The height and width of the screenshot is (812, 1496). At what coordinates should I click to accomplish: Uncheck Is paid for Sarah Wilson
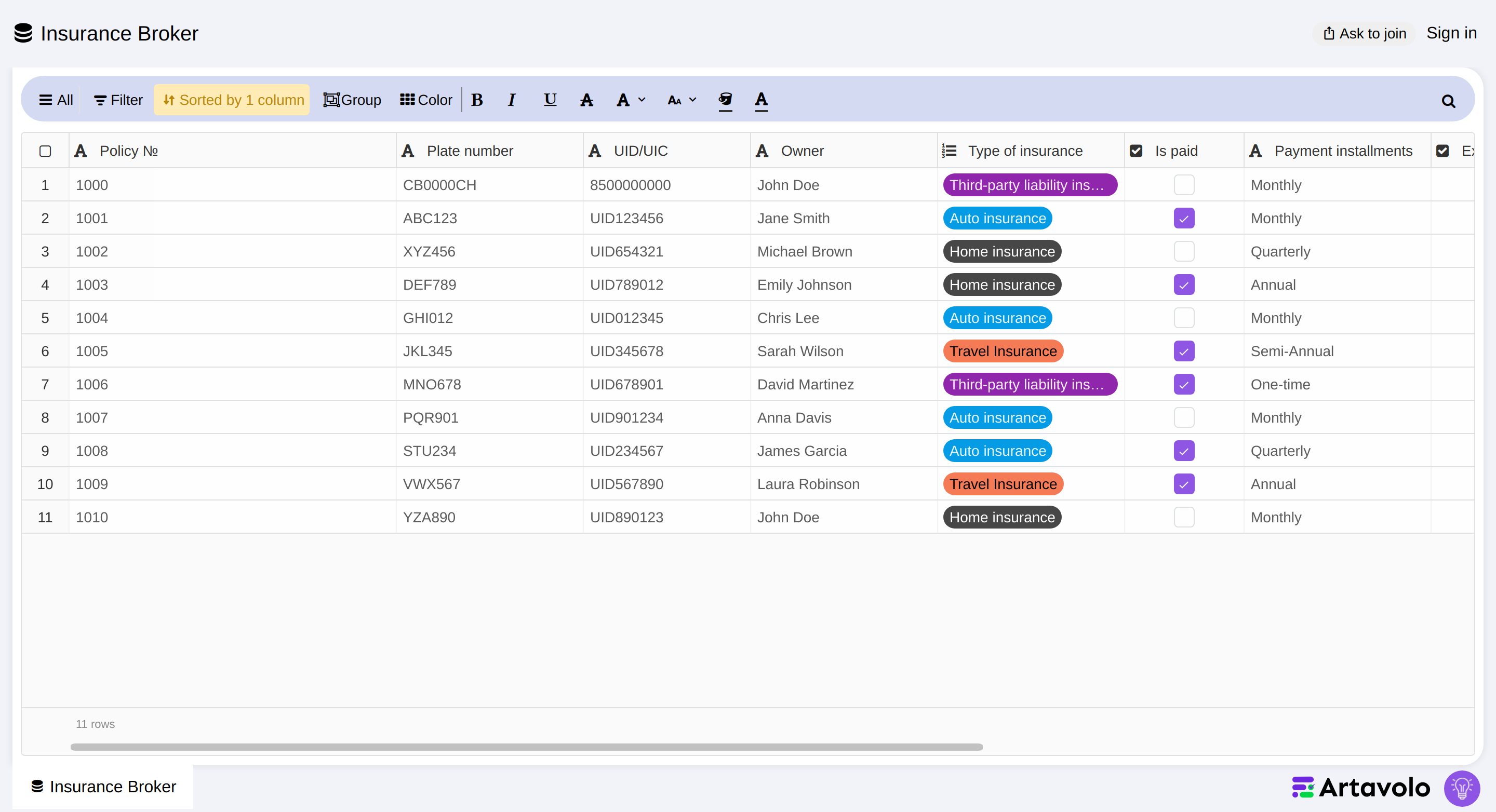coord(1184,351)
